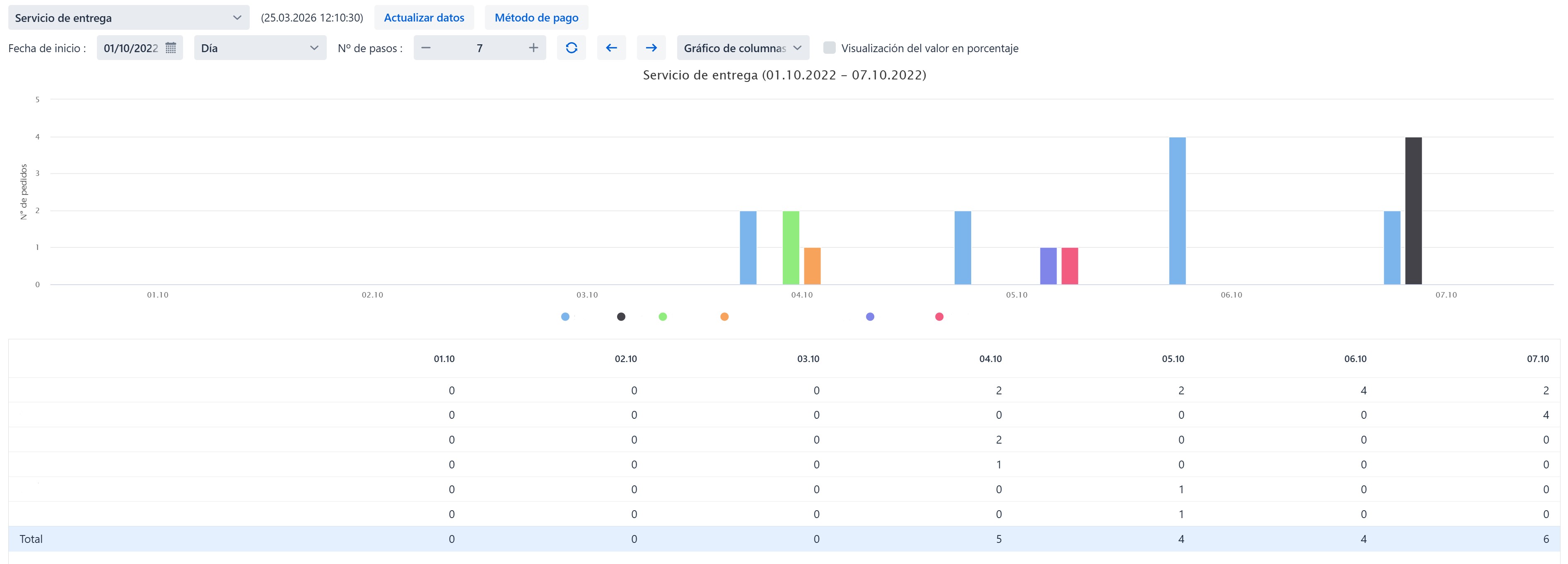Screen dimensions: 1568x564
Task: Go to next period with right arrow
Action: tap(651, 48)
